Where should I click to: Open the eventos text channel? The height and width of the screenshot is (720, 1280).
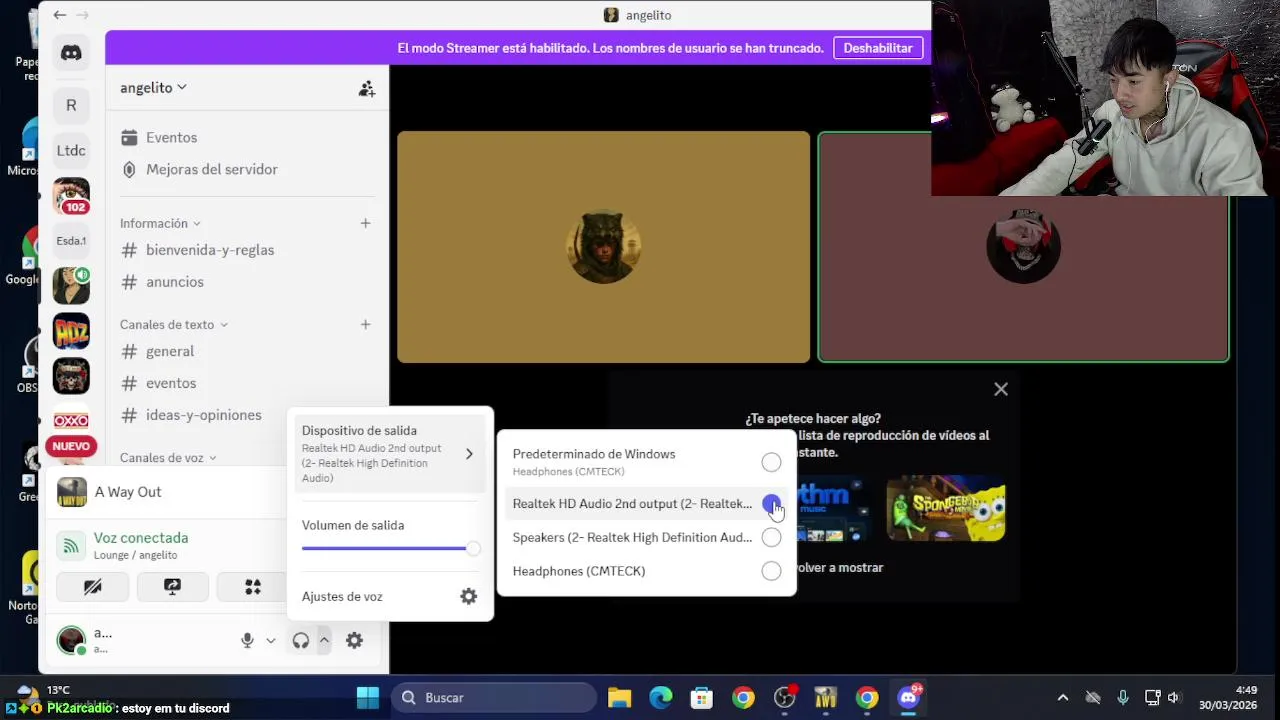pyautogui.click(x=171, y=383)
